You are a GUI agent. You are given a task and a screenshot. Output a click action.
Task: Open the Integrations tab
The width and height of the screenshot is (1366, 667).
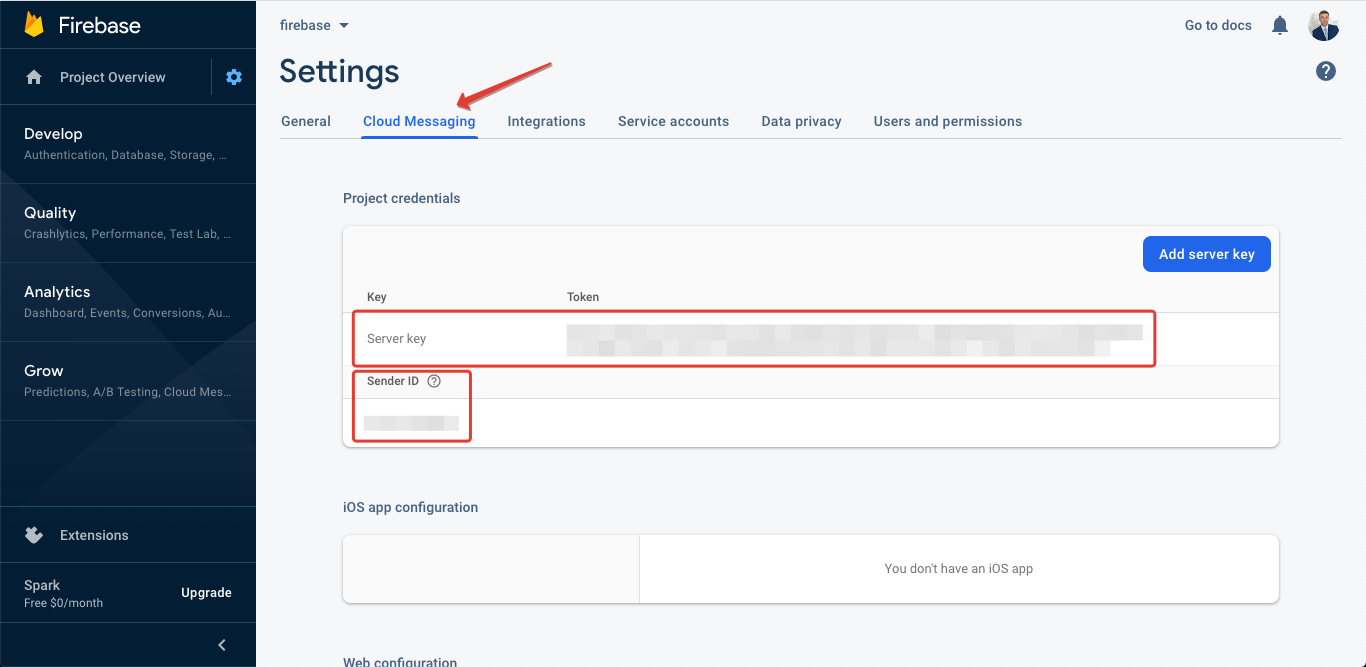pos(546,121)
